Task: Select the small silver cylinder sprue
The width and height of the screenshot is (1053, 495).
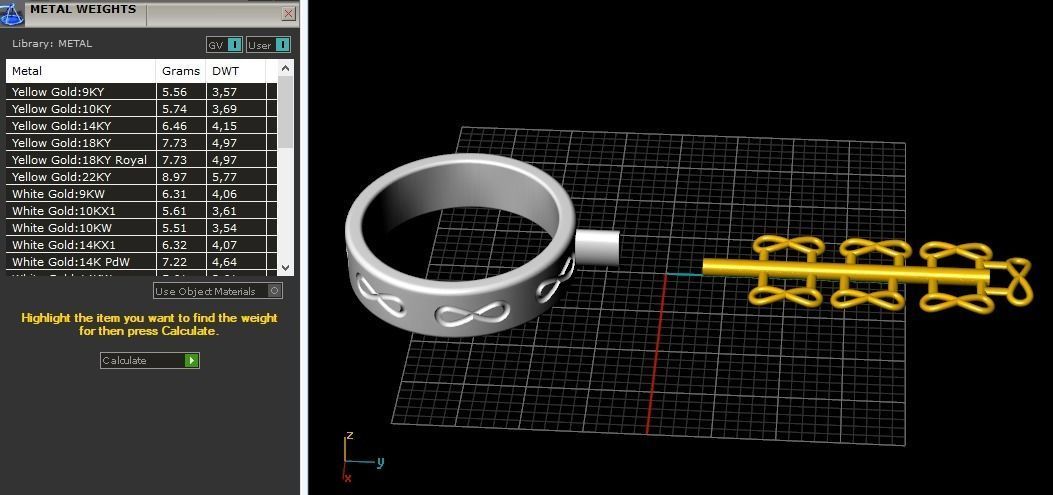Action: pyautogui.click(x=598, y=247)
